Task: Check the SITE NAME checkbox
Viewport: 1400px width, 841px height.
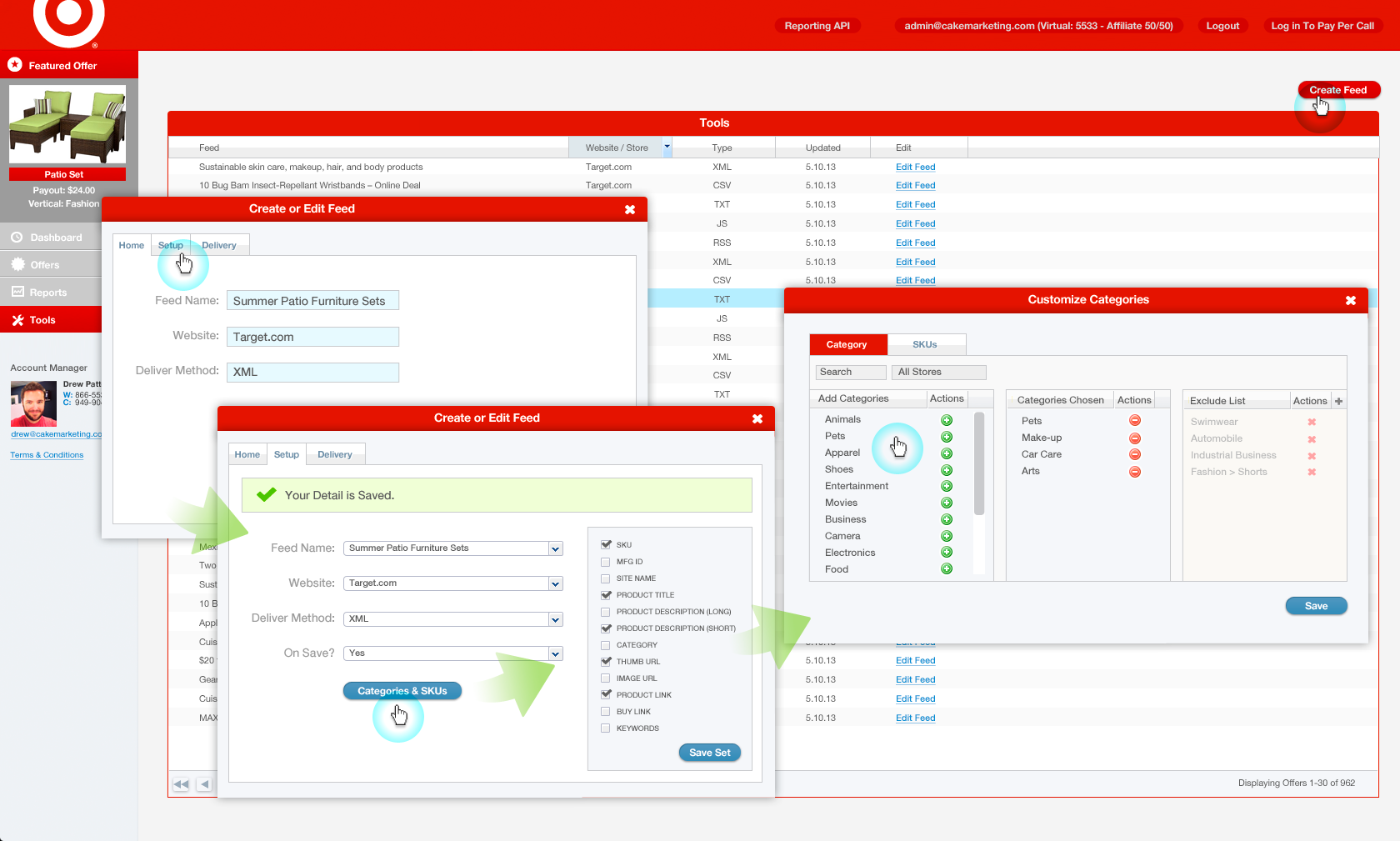Action: click(x=606, y=578)
